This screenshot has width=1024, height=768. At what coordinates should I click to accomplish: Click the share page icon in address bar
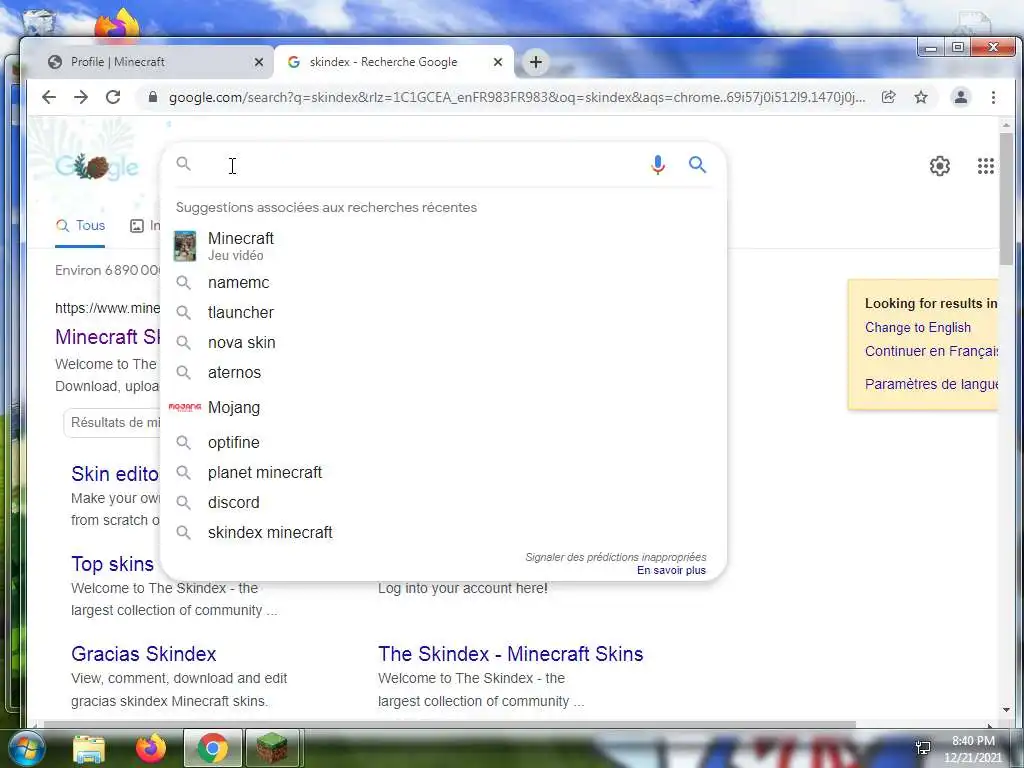pyautogui.click(x=888, y=97)
